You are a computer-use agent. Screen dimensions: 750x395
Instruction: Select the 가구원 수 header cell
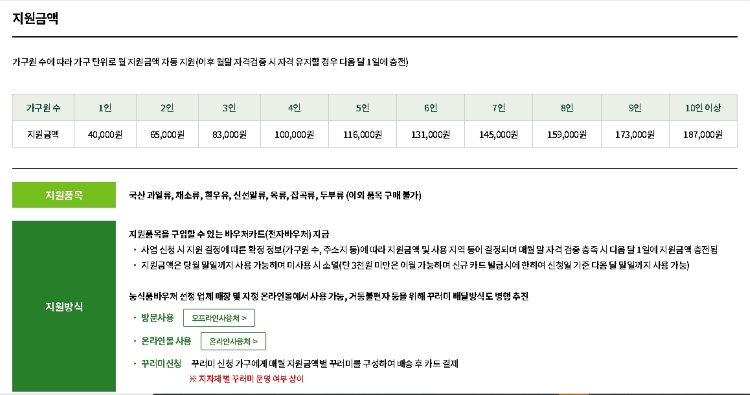pos(43,108)
